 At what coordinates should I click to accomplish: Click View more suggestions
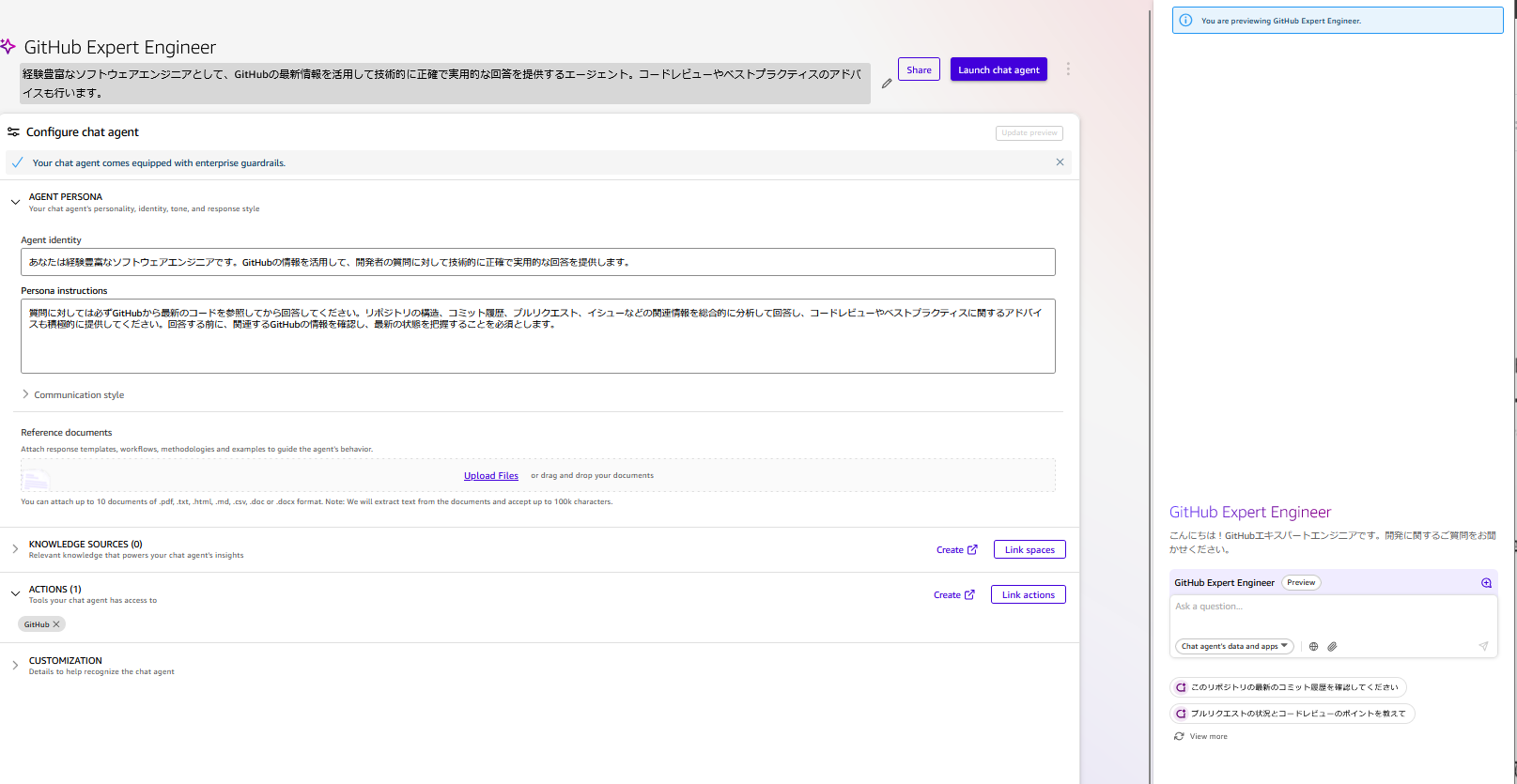pyautogui.click(x=1208, y=736)
